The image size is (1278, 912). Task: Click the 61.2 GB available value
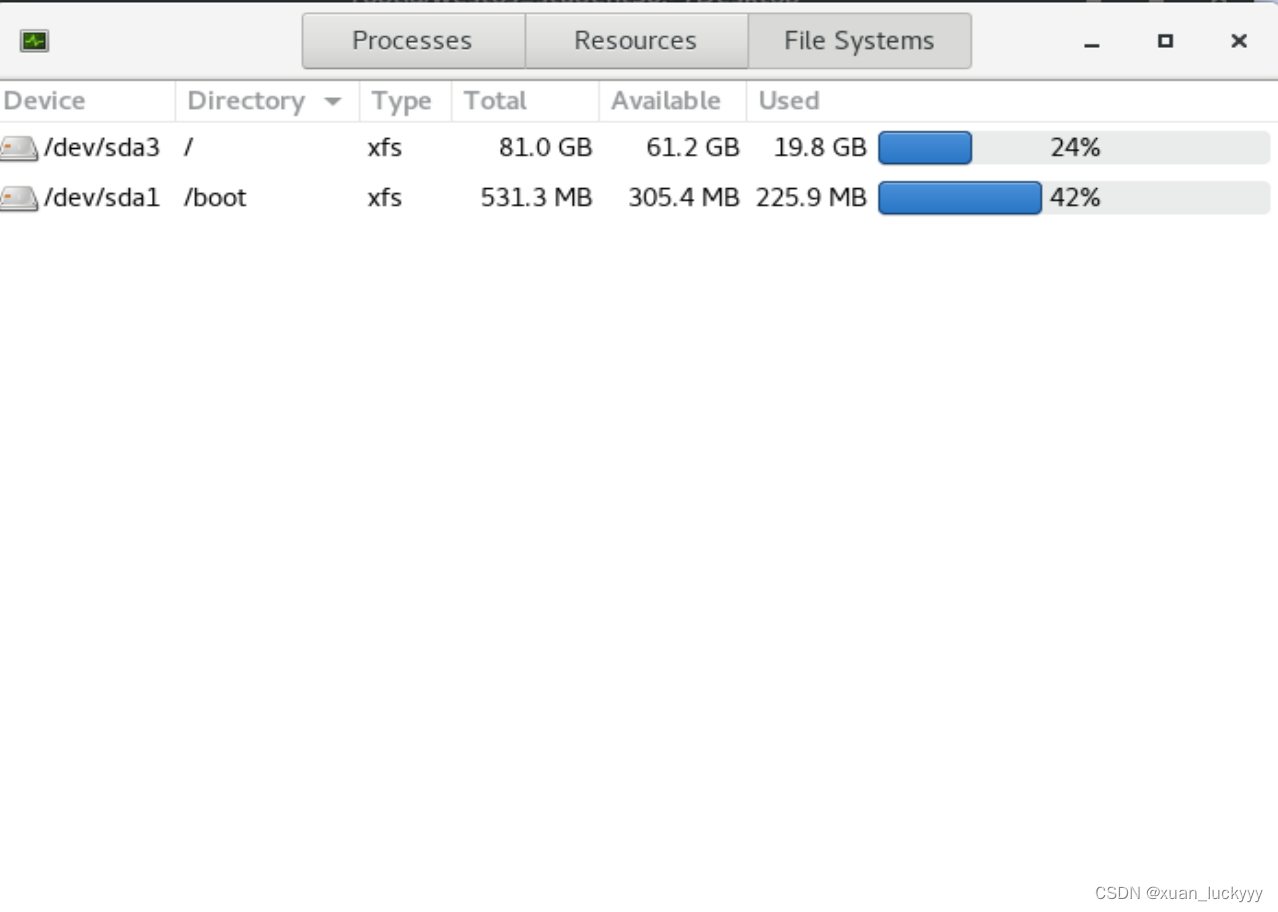[693, 148]
